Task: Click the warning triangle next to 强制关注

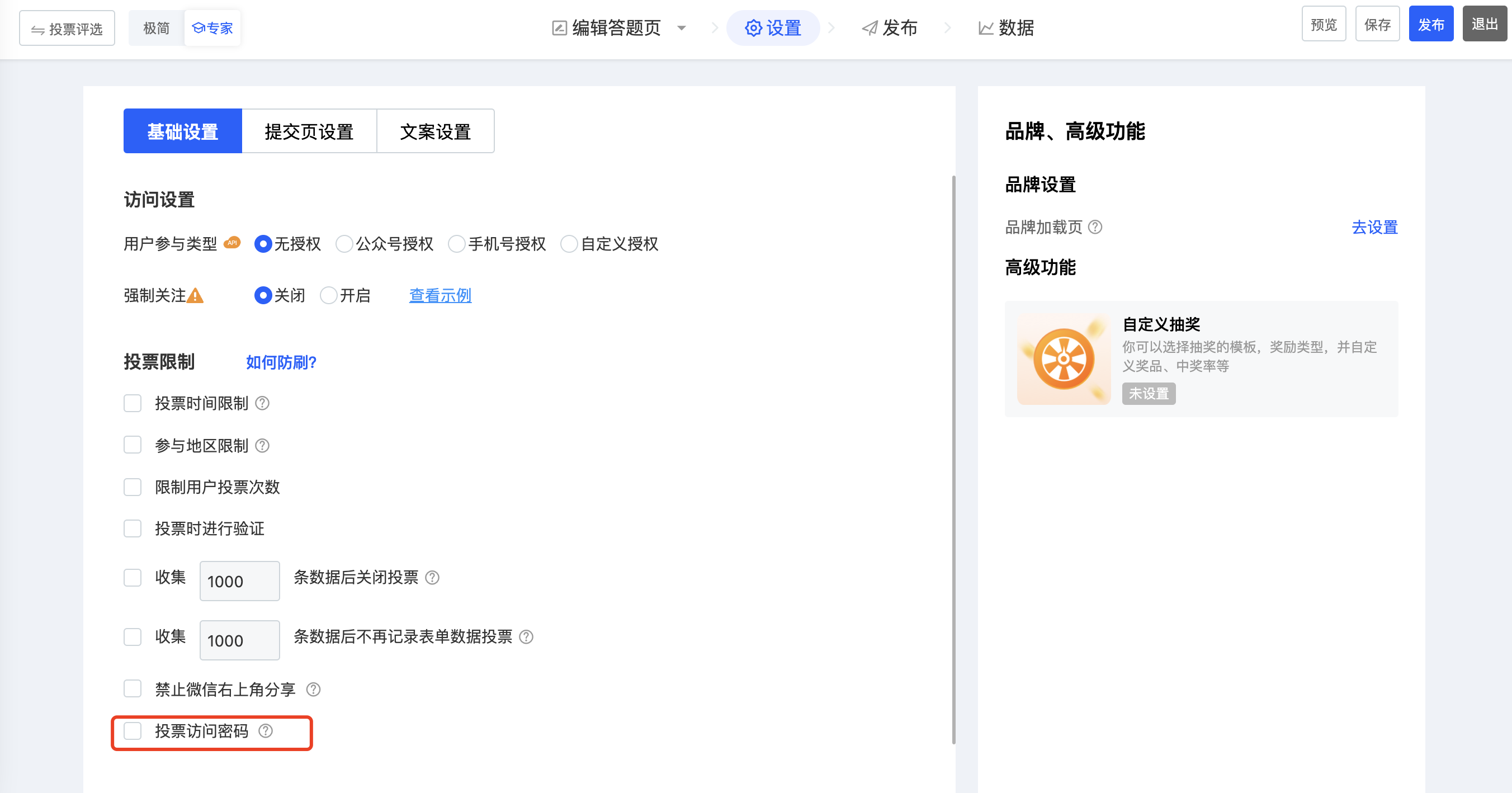Action: click(x=195, y=295)
